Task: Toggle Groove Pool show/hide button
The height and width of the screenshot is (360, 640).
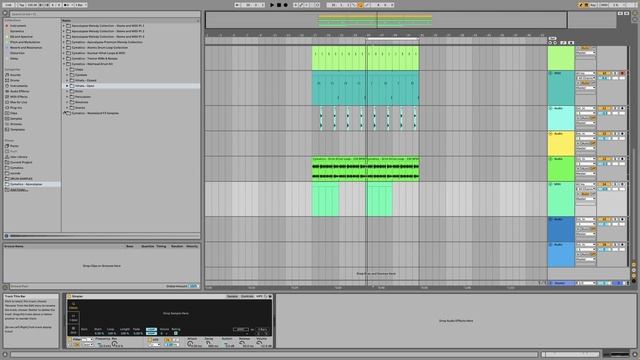Action: click(6, 287)
